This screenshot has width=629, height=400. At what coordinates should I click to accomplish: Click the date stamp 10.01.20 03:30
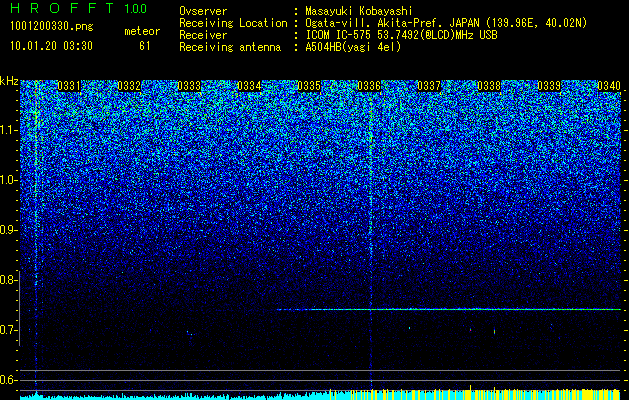coord(52,46)
